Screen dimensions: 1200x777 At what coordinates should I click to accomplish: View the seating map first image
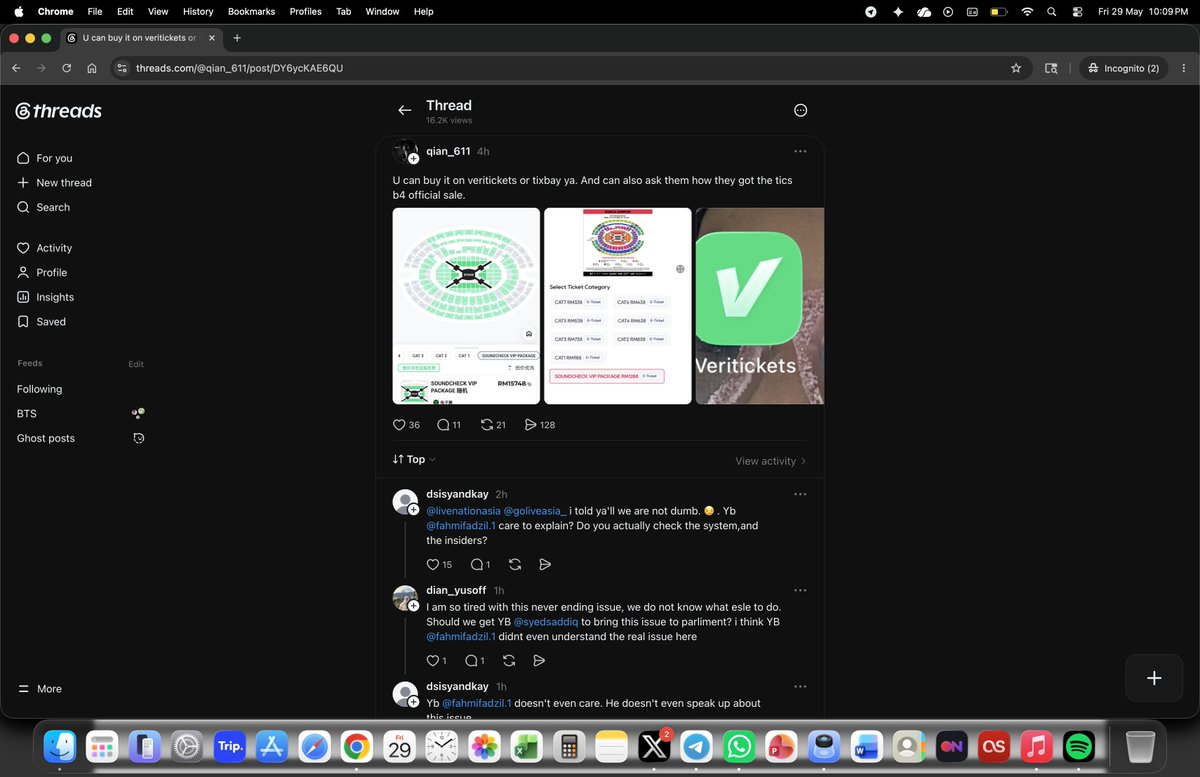[466, 306]
